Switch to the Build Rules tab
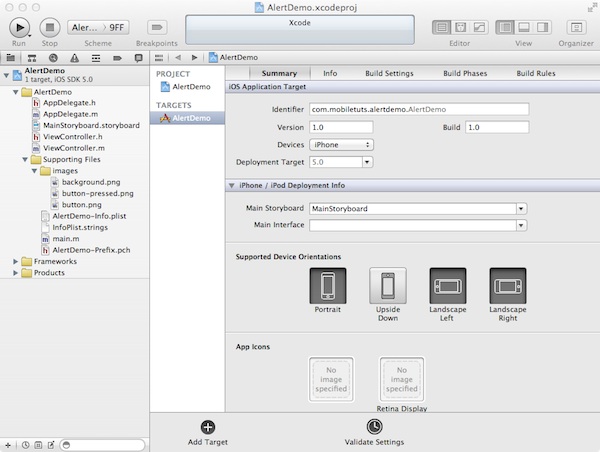This screenshot has width=600, height=452. click(536, 73)
